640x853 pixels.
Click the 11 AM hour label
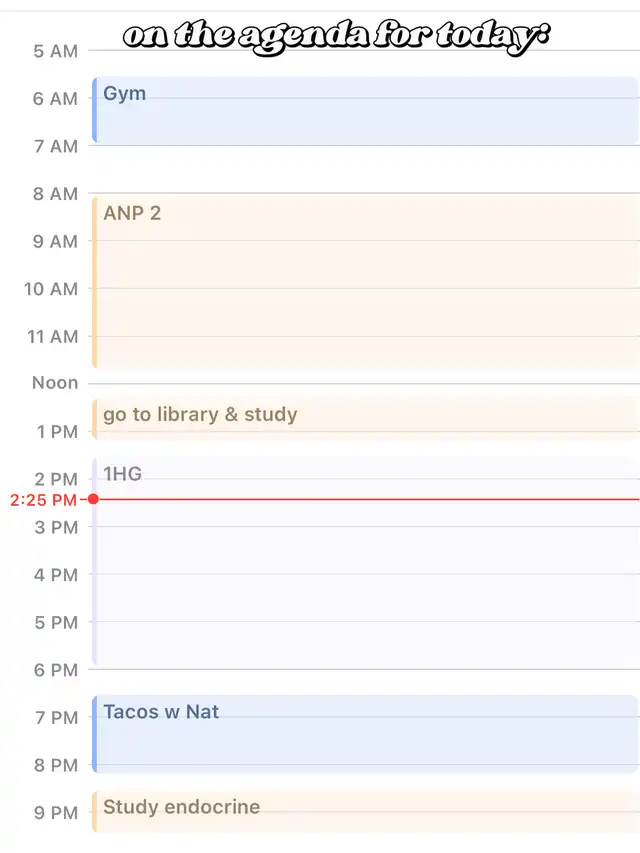coord(52,337)
